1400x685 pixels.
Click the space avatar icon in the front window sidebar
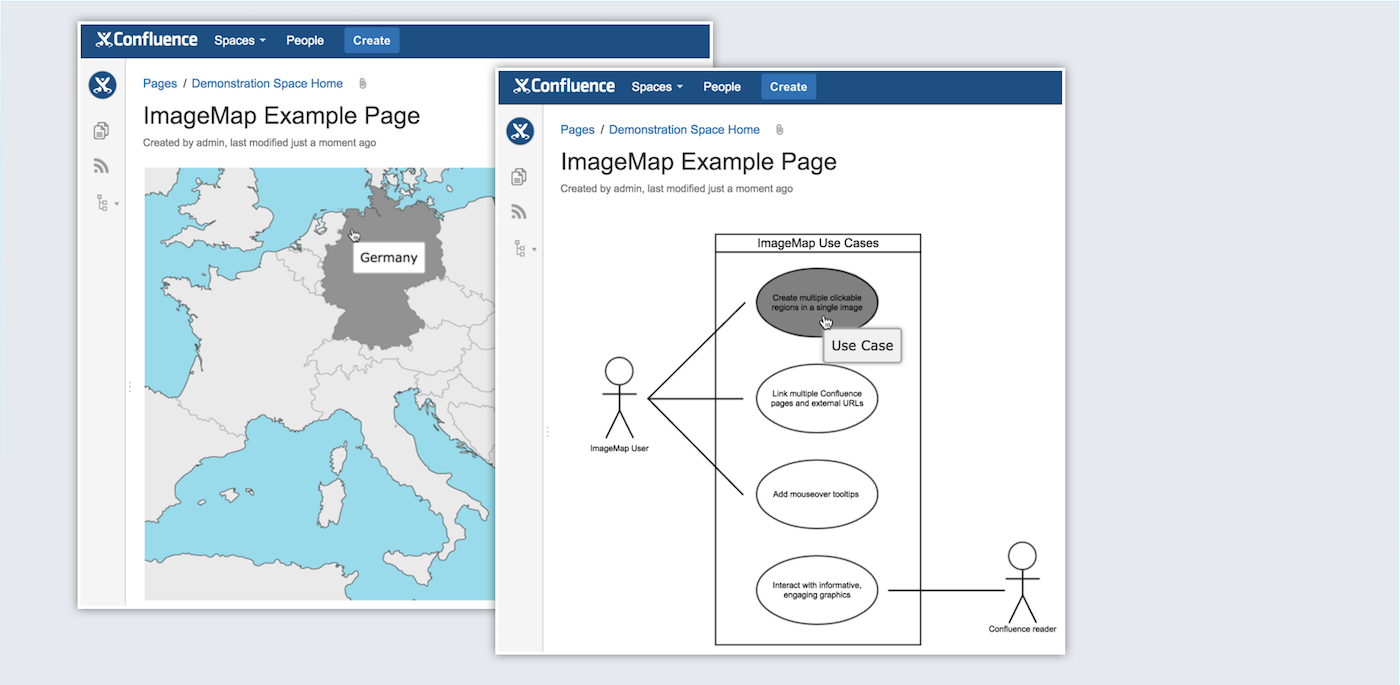tap(519, 131)
